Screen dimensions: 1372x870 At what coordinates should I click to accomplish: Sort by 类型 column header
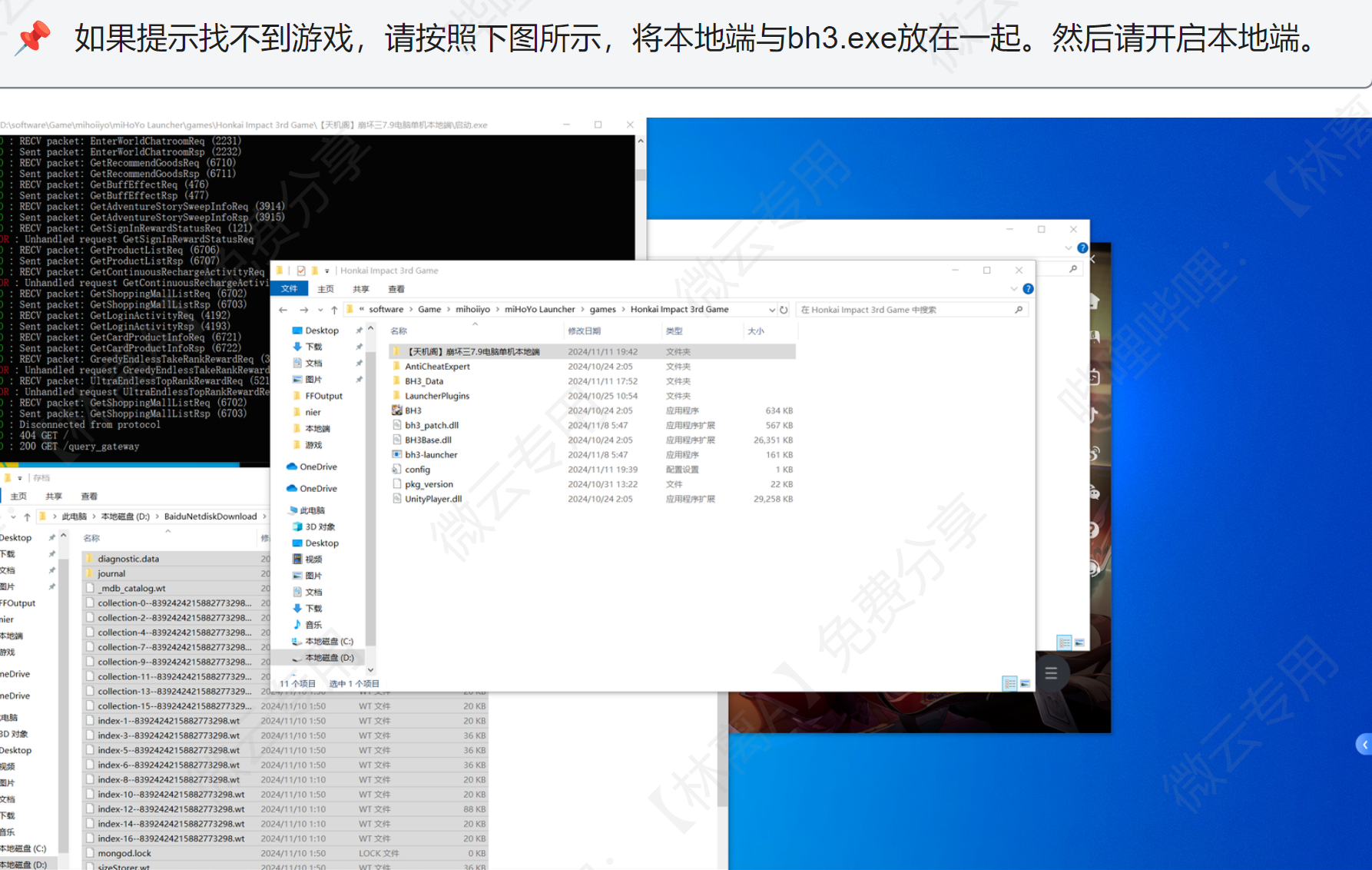674,331
